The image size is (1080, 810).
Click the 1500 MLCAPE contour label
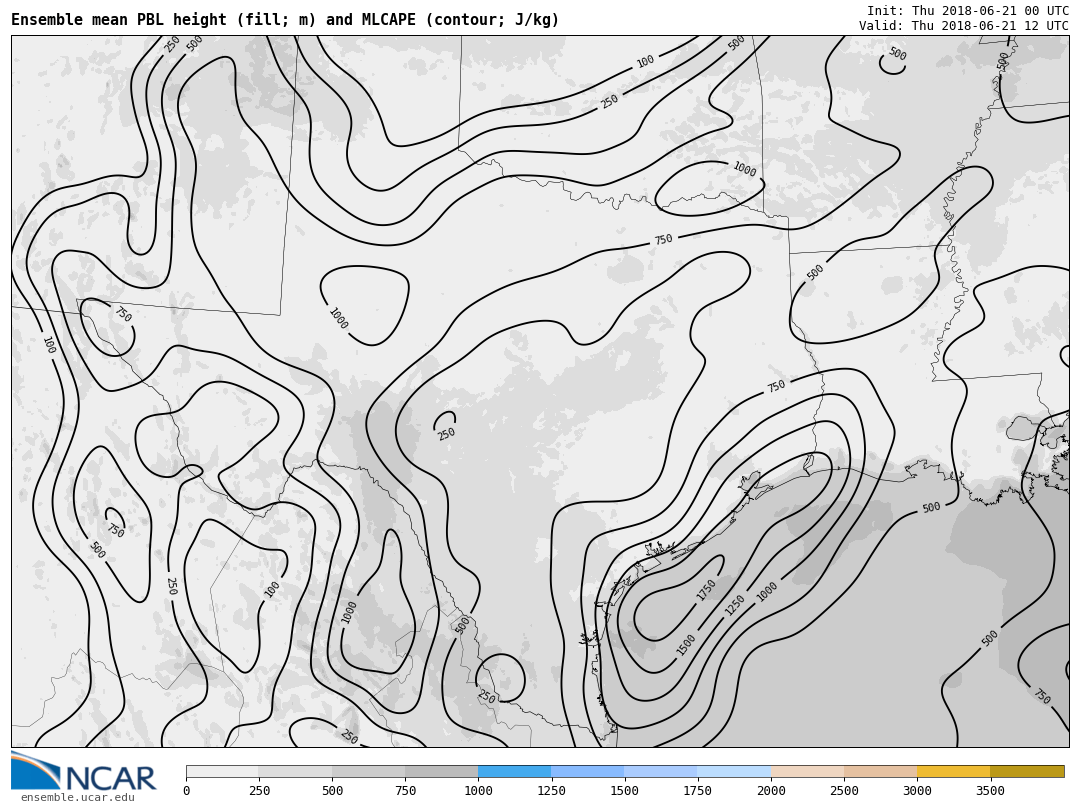pos(686,644)
